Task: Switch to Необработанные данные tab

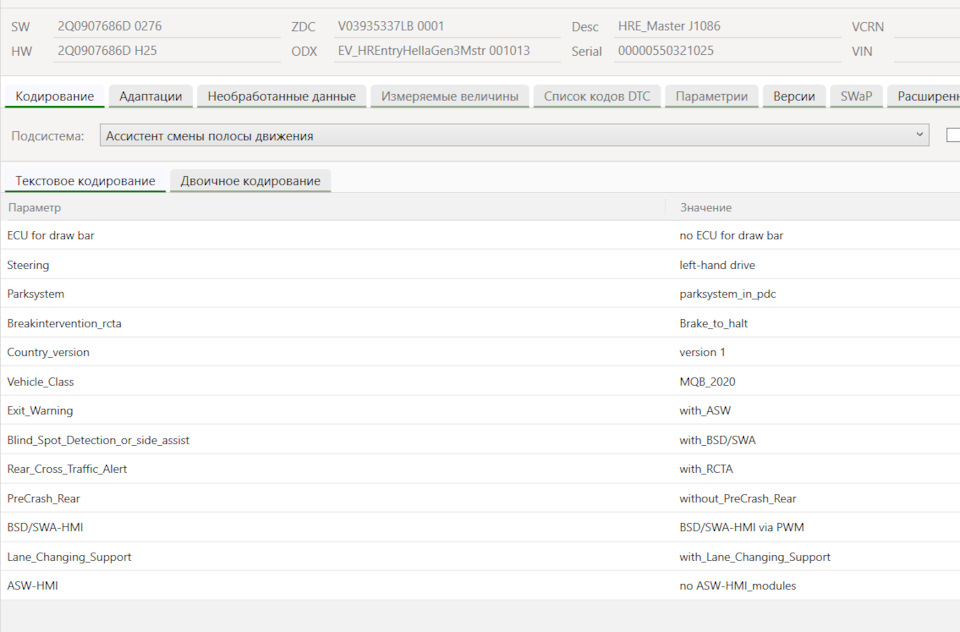Action: point(282,96)
